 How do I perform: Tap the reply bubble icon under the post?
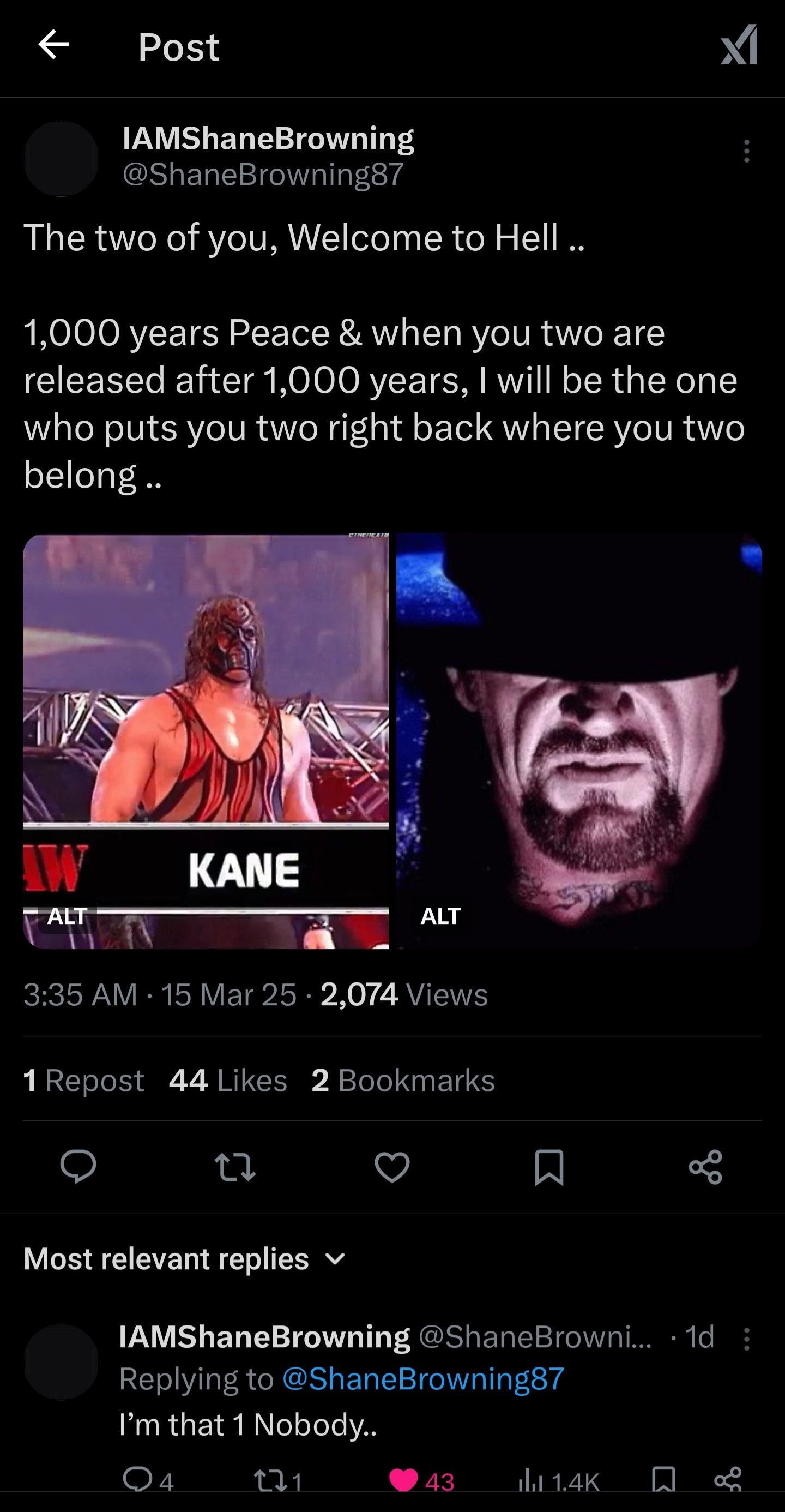pyautogui.click(x=78, y=1166)
